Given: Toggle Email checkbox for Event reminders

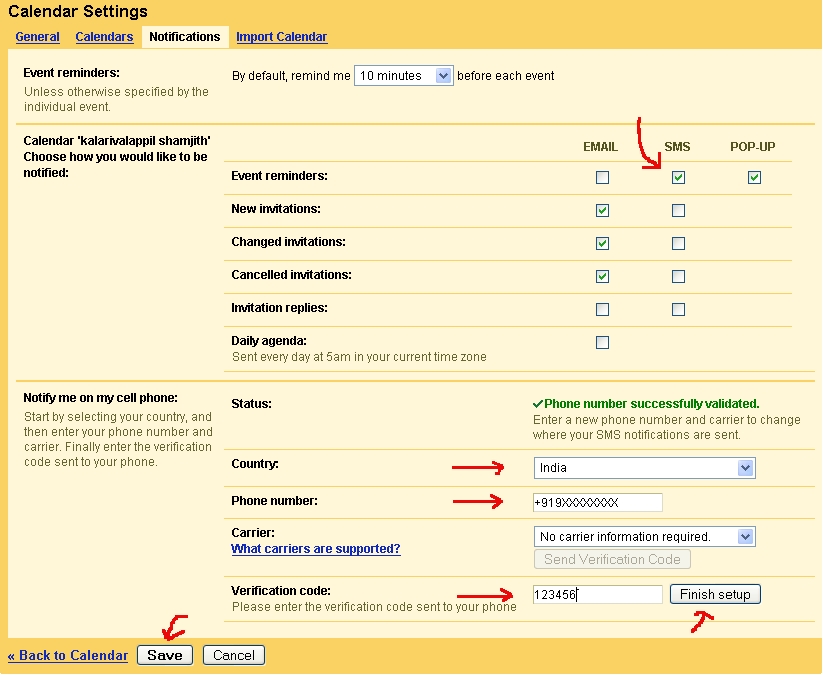Looking at the screenshot, I should [603, 177].
